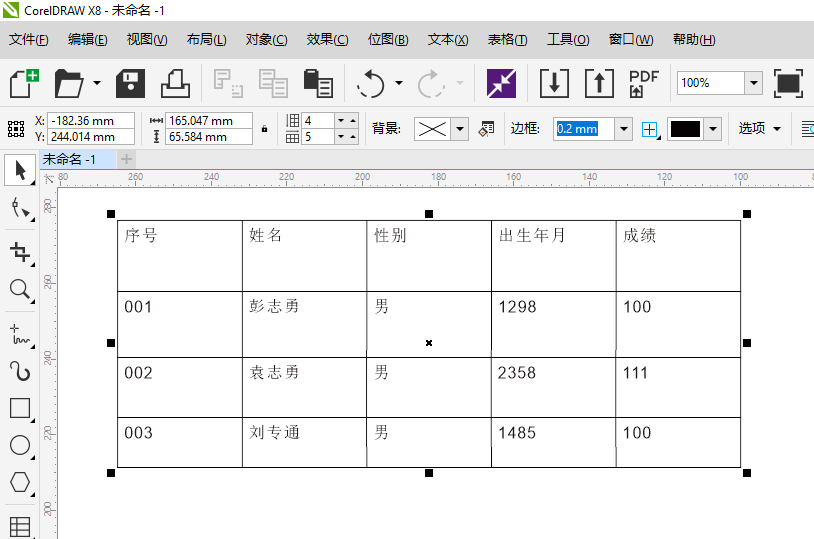Open the open-file dropdown arrow

pyautogui.click(x=97, y=83)
